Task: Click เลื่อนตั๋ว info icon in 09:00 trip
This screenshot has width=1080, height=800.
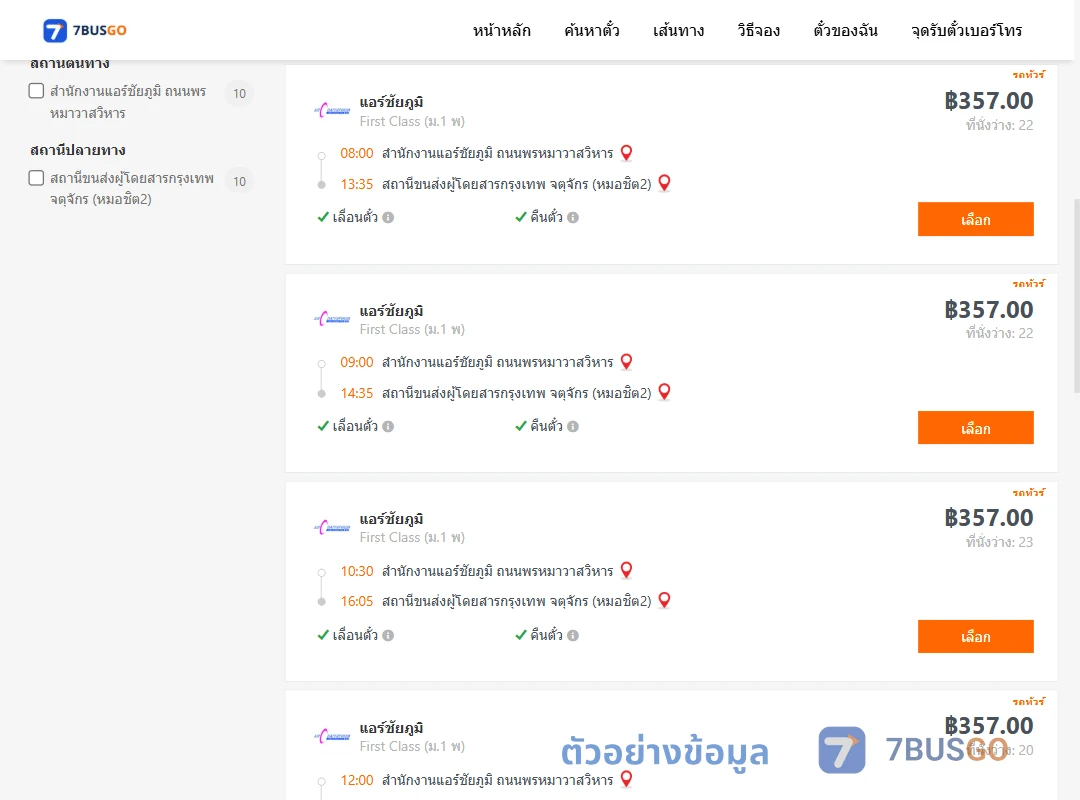Action: pos(388,427)
